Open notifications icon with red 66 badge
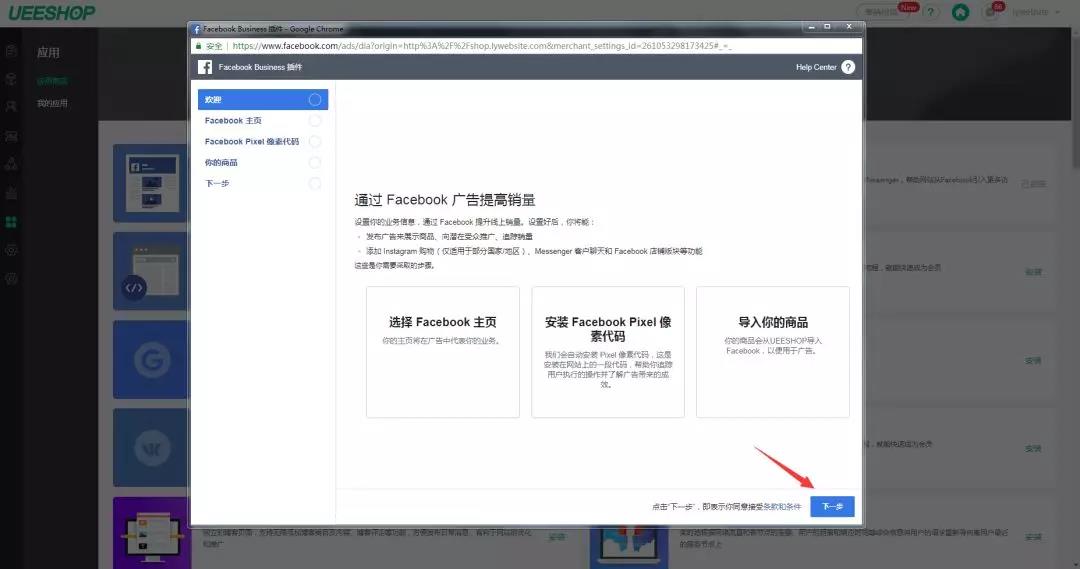Viewport: 1080px width, 569px height. [991, 12]
